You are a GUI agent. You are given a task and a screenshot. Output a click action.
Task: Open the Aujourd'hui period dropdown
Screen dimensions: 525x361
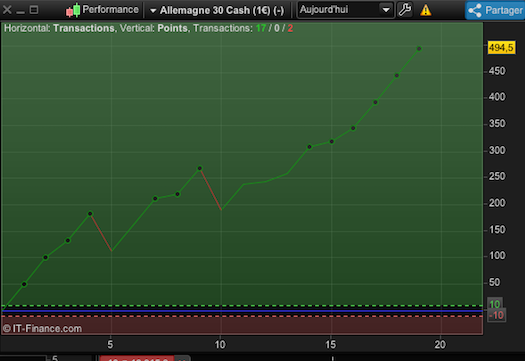(345, 10)
